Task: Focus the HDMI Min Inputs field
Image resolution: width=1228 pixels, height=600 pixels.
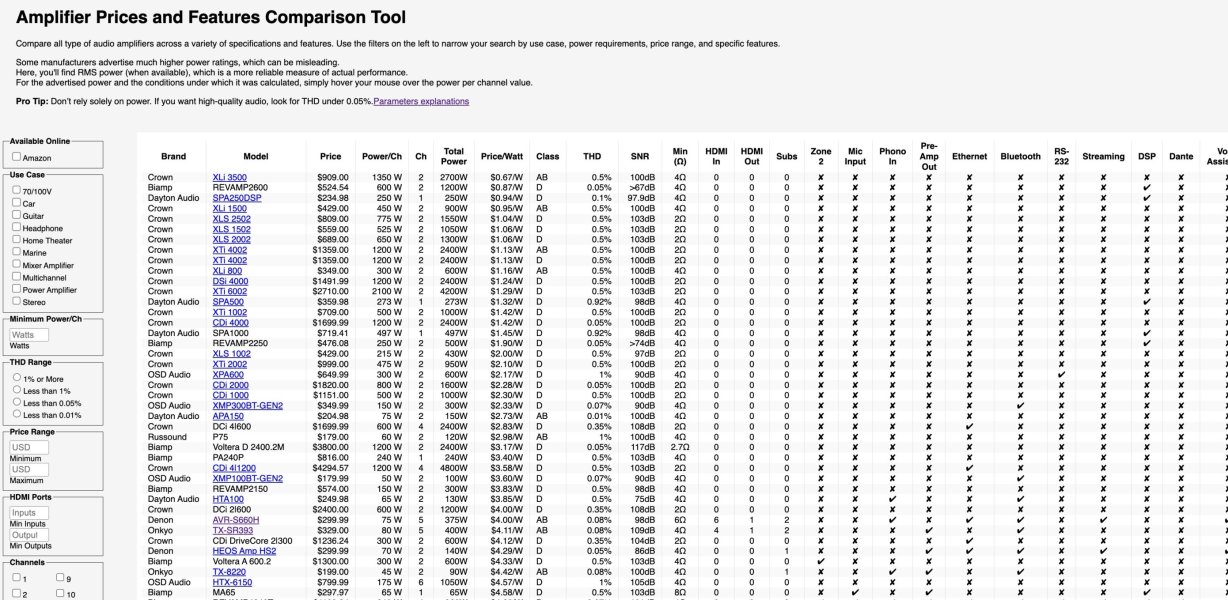Action: (x=28, y=513)
